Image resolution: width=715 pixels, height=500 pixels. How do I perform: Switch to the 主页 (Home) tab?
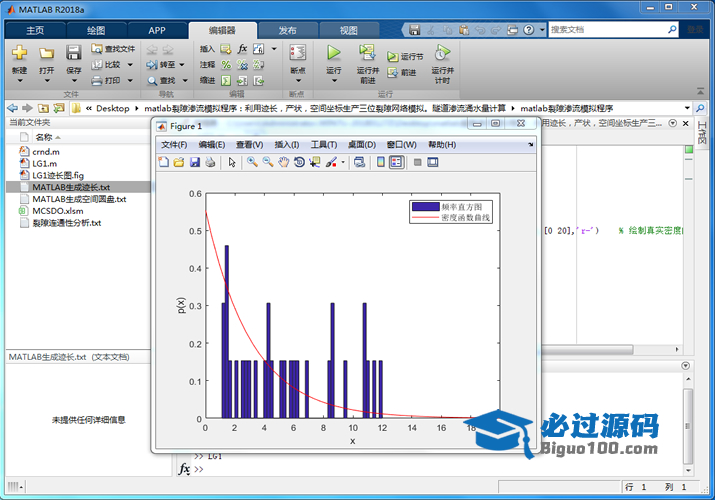pyautogui.click(x=35, y=30)
